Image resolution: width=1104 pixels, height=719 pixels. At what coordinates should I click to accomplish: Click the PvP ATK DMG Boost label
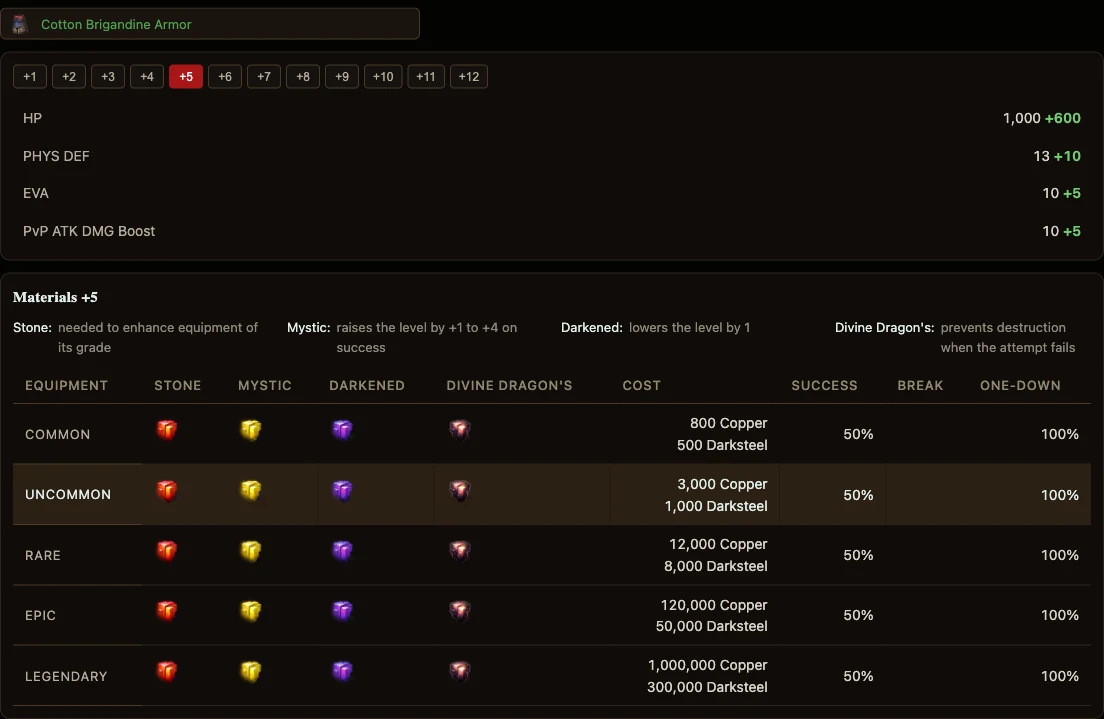(x=89, y=231)
